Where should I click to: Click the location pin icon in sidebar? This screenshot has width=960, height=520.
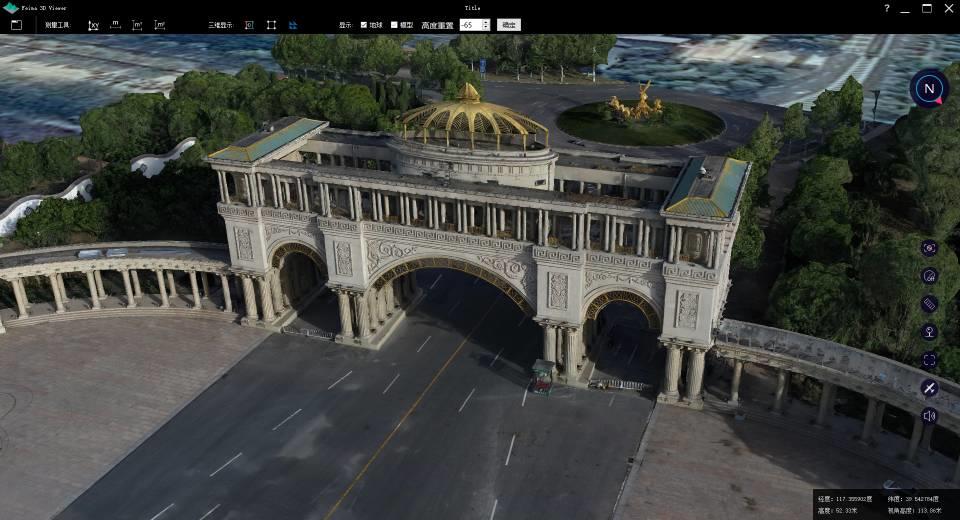[929, 332]
